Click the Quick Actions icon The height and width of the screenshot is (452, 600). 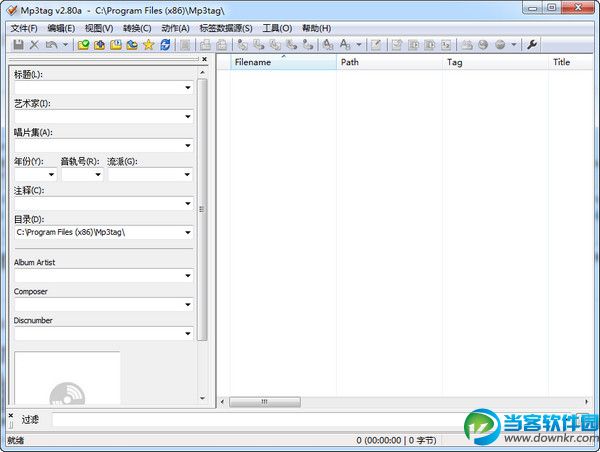pos(345,45)
